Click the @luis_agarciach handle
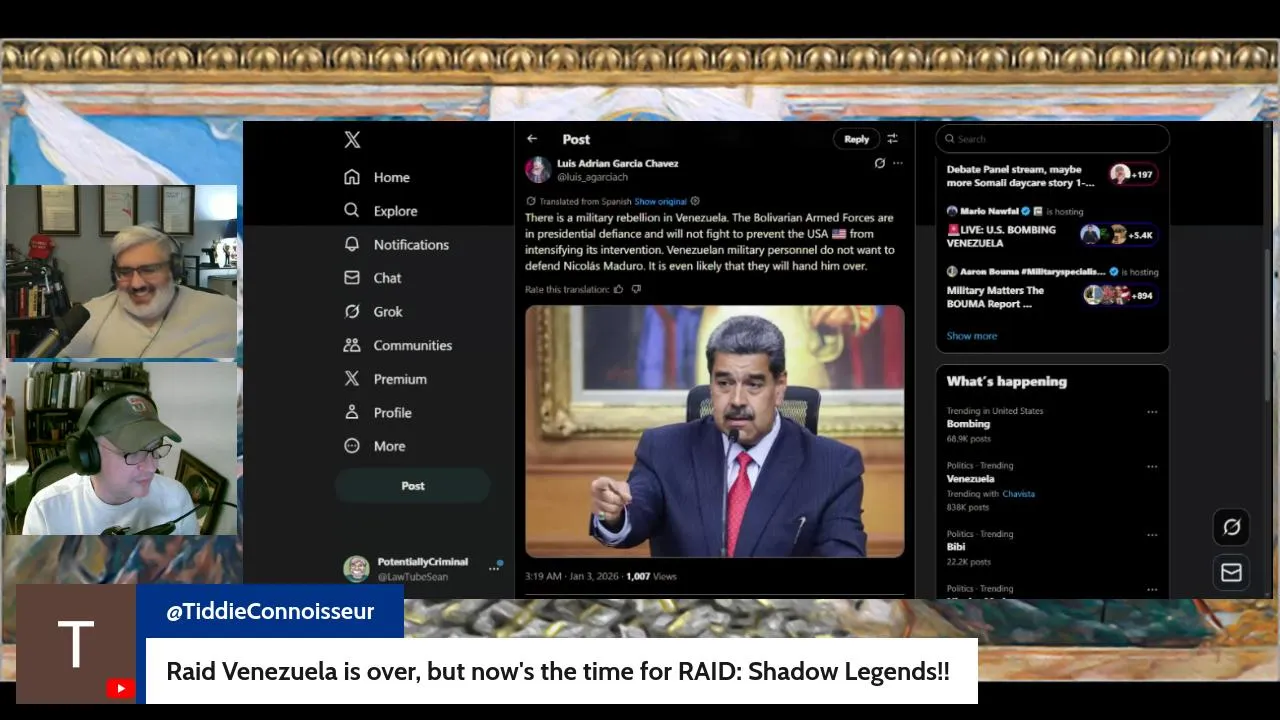This screenshot has height=720, width=1280. coord(592,177)
